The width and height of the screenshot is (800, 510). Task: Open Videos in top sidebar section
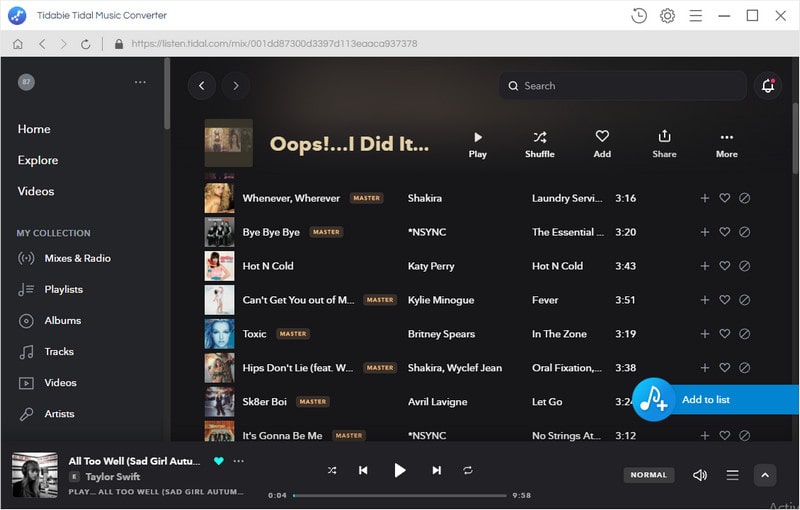point(36,191)
